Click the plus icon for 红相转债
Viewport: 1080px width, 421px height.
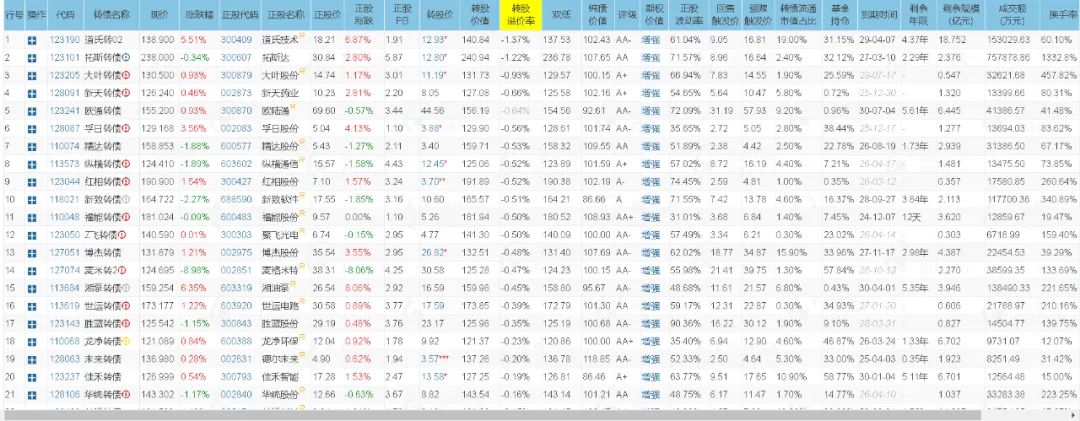pyautogui.click(x=32, y=181)
